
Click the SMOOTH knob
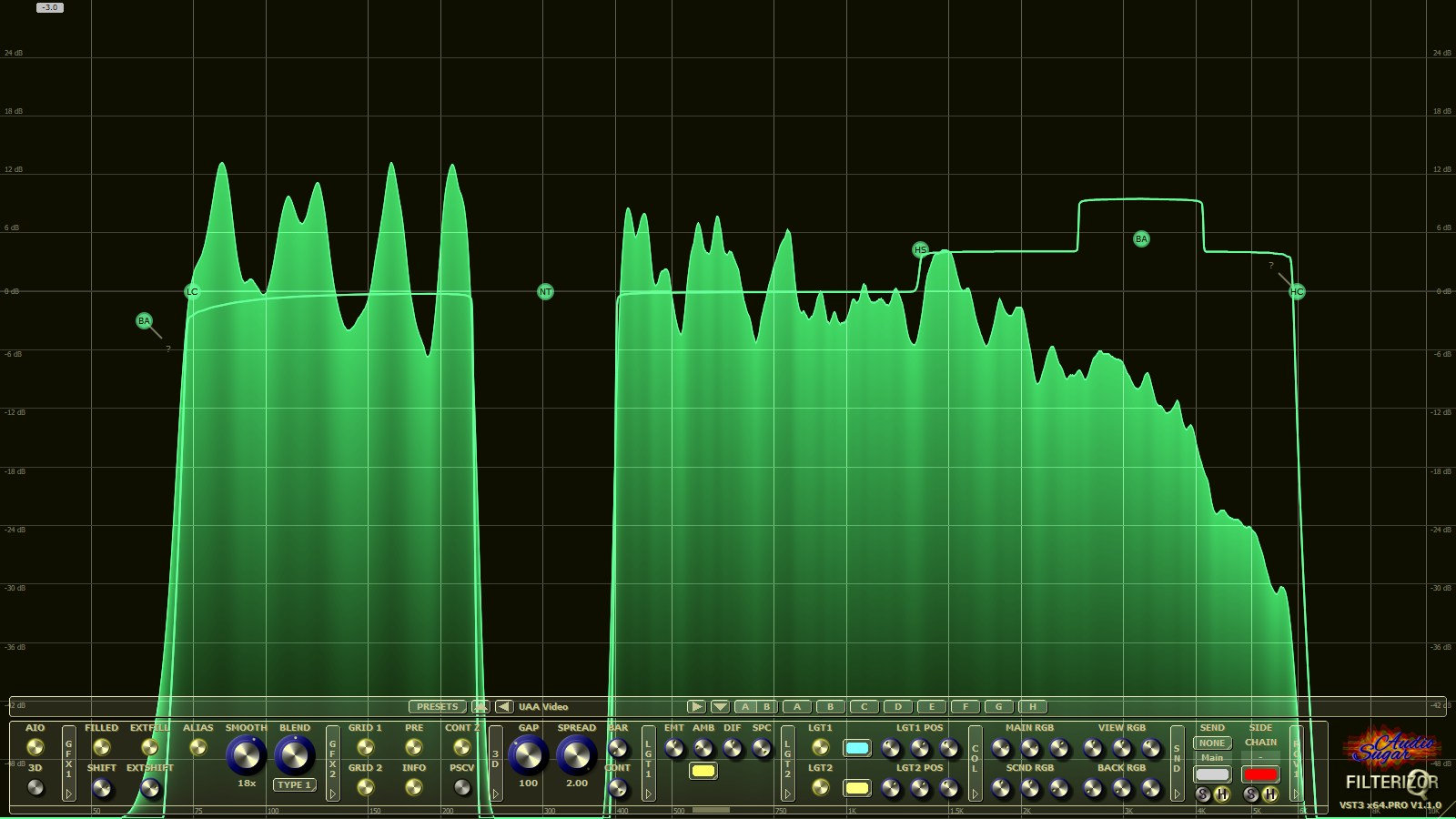pyautogui.click(x=245, y=755)
